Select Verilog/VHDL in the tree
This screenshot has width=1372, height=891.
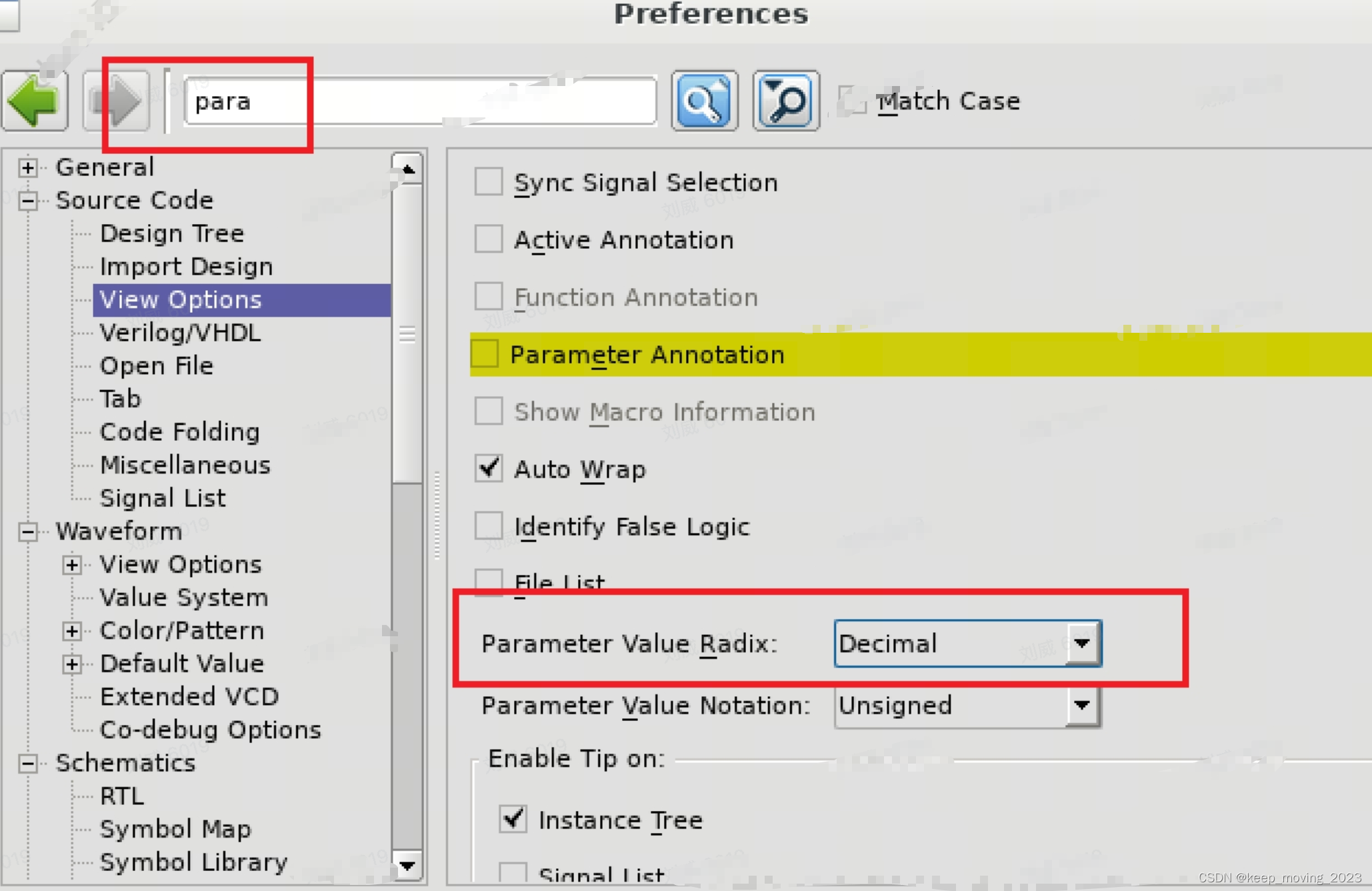[180, 332]
